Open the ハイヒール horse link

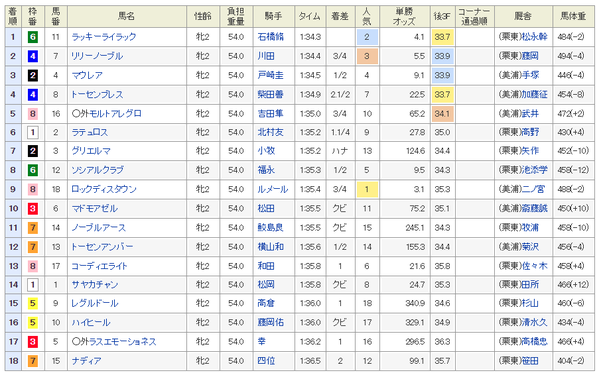91,322
